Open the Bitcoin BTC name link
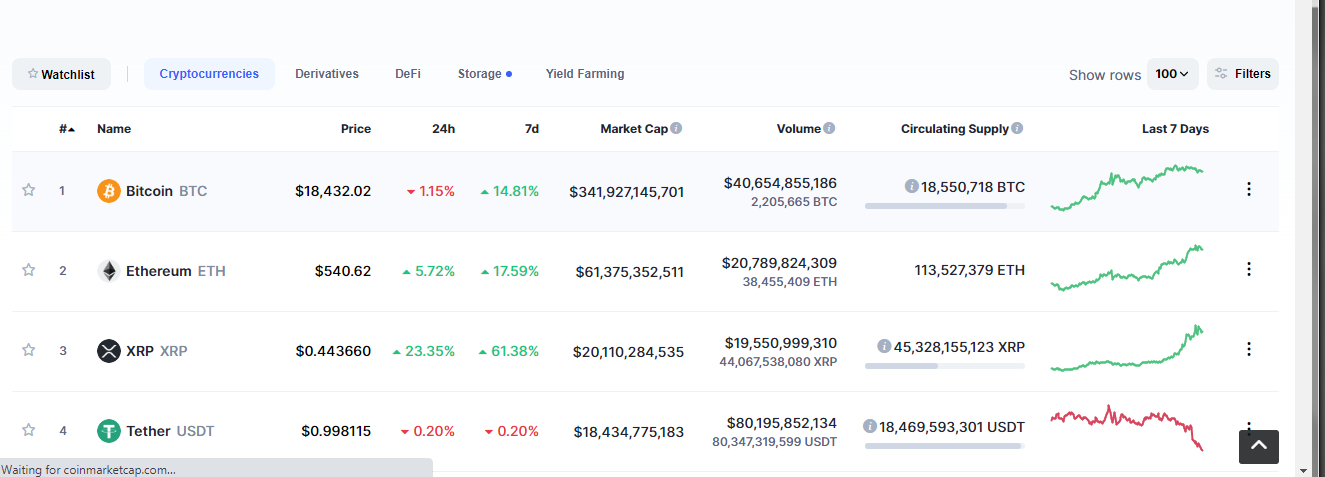Viewport: 1325px width, 477px height. pyautogui.click(x=166, y=191)
